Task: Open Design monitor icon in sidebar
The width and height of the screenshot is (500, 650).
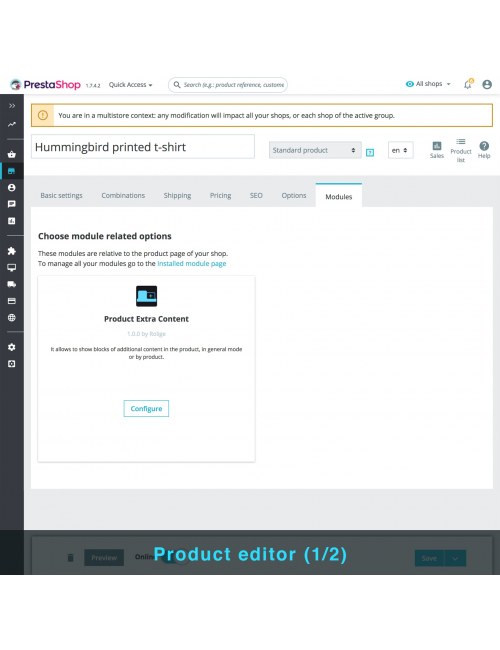Action: click(x=12, y=267)
